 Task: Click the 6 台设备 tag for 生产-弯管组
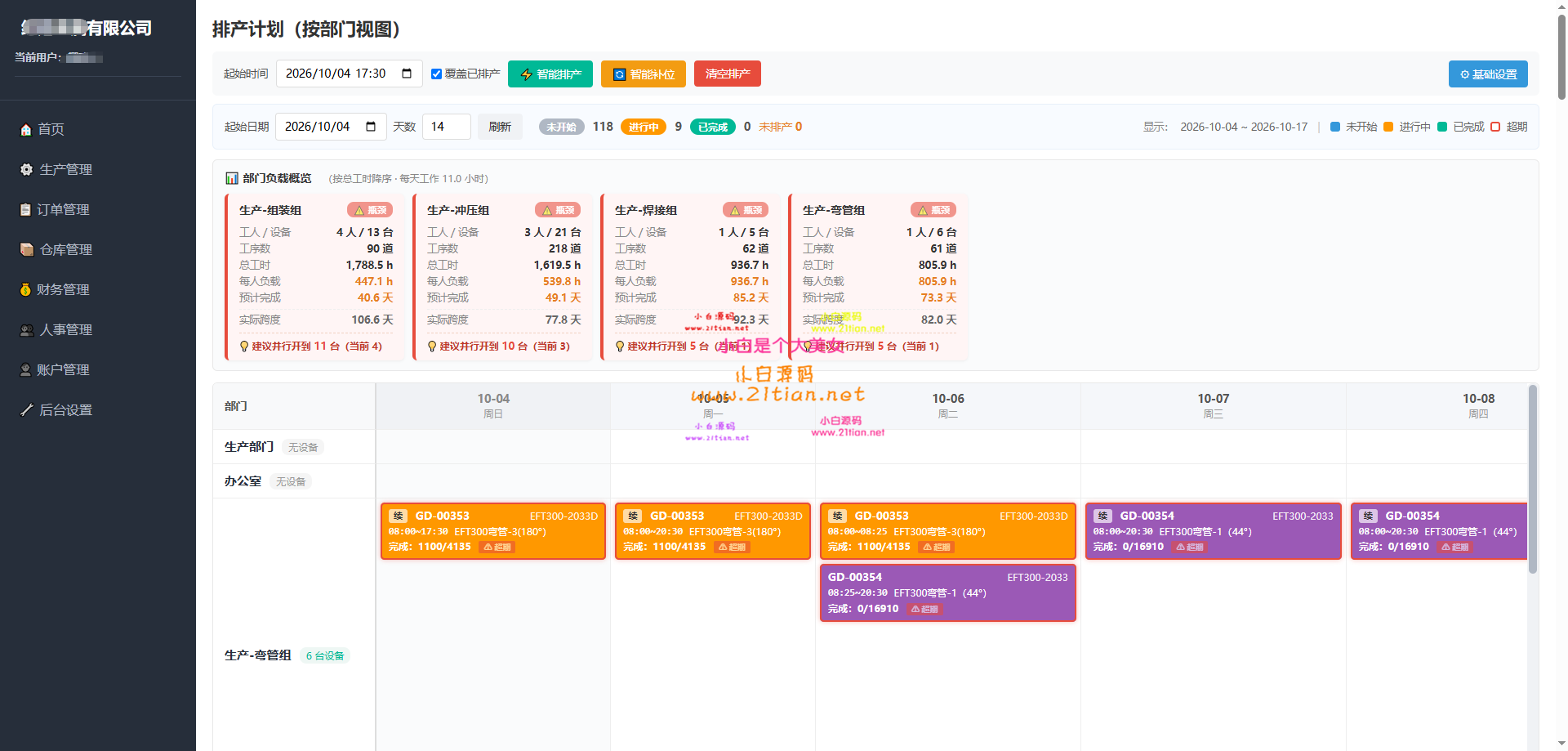tap(325, 655)
